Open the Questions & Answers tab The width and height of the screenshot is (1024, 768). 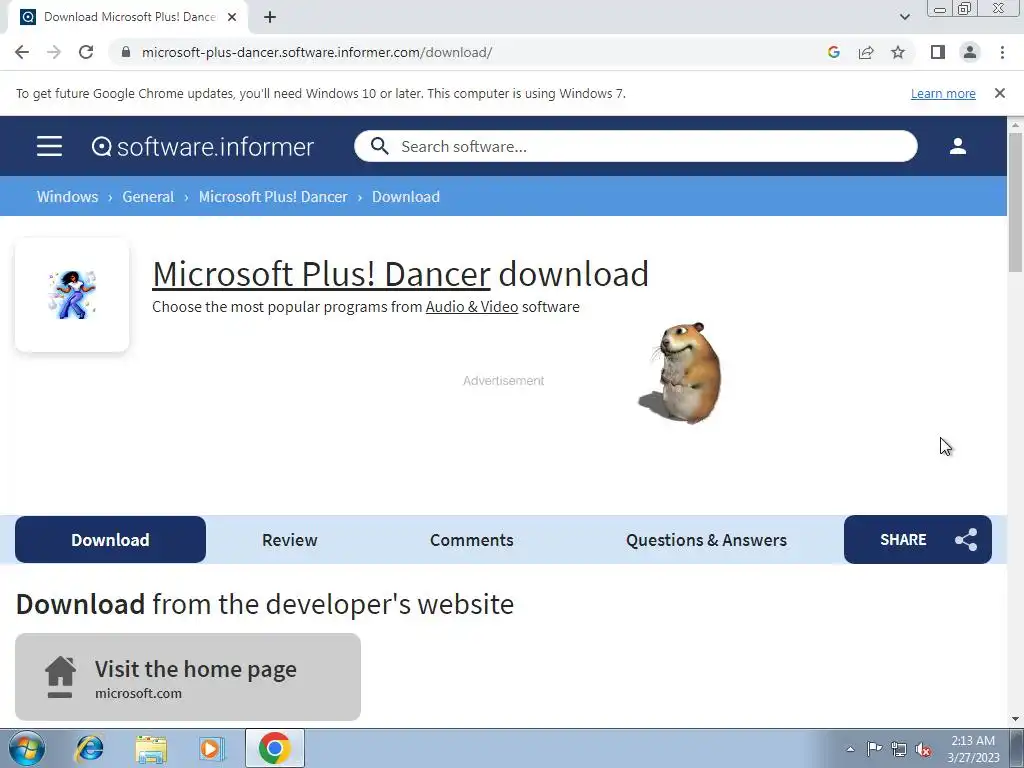[x=706, y=540]
